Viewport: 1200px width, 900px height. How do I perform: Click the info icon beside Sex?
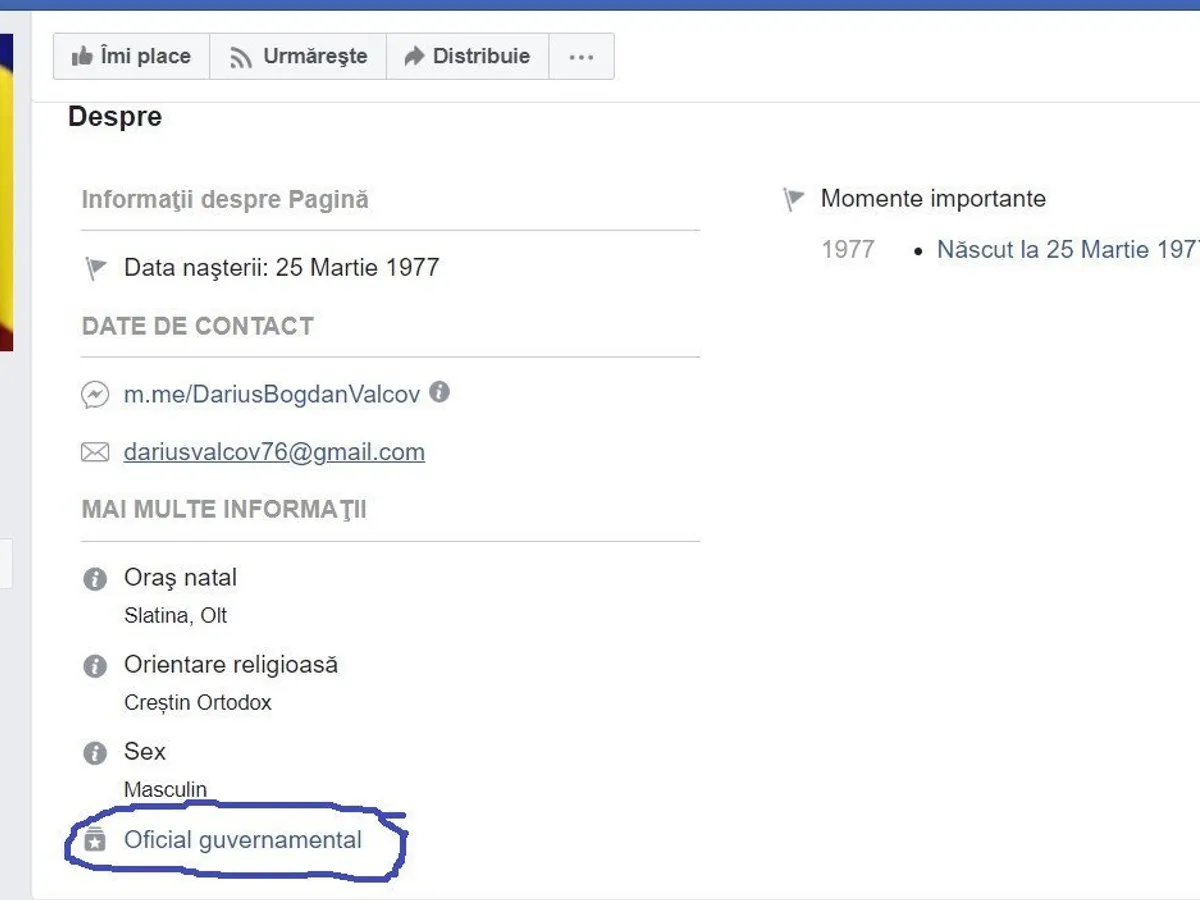[95, 753]
